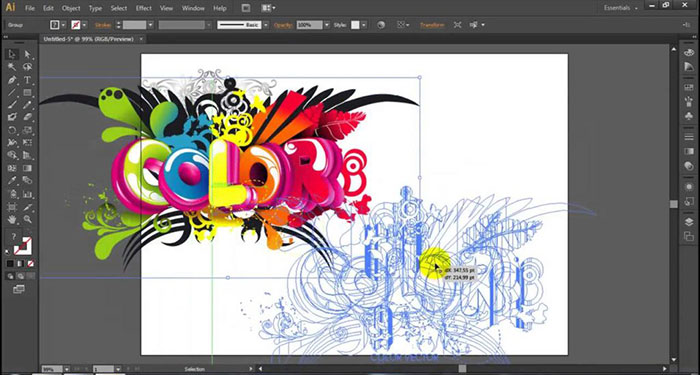Select the Perspective Grid tool
Image resolution: width=700 pixels, height=375 pixels.
click(28, 156)
